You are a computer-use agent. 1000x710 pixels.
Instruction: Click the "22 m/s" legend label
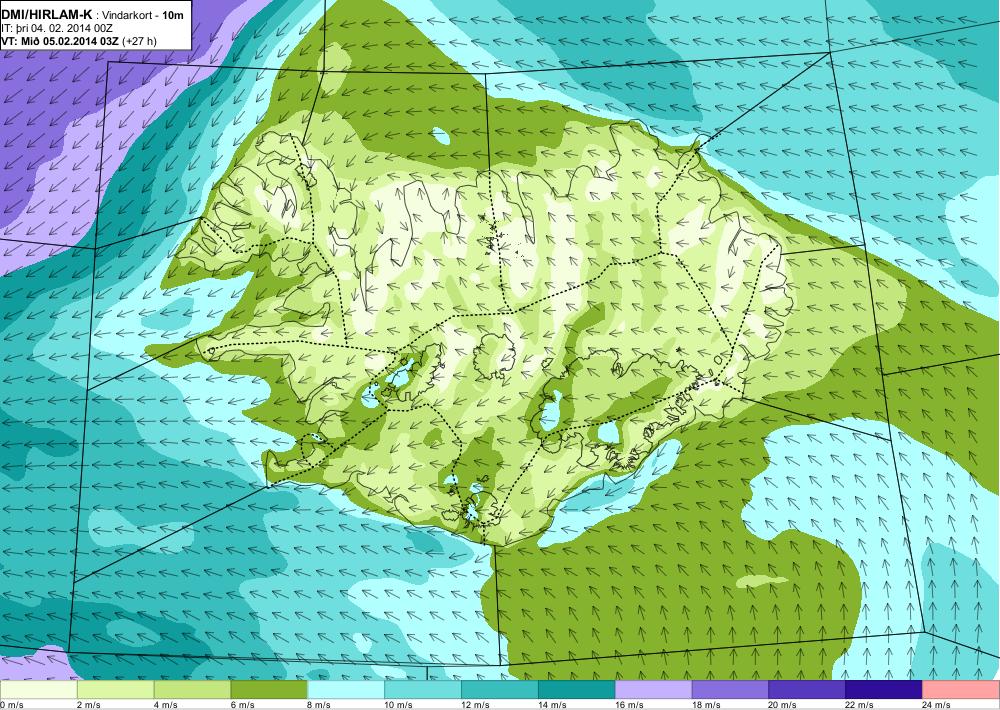860,705
